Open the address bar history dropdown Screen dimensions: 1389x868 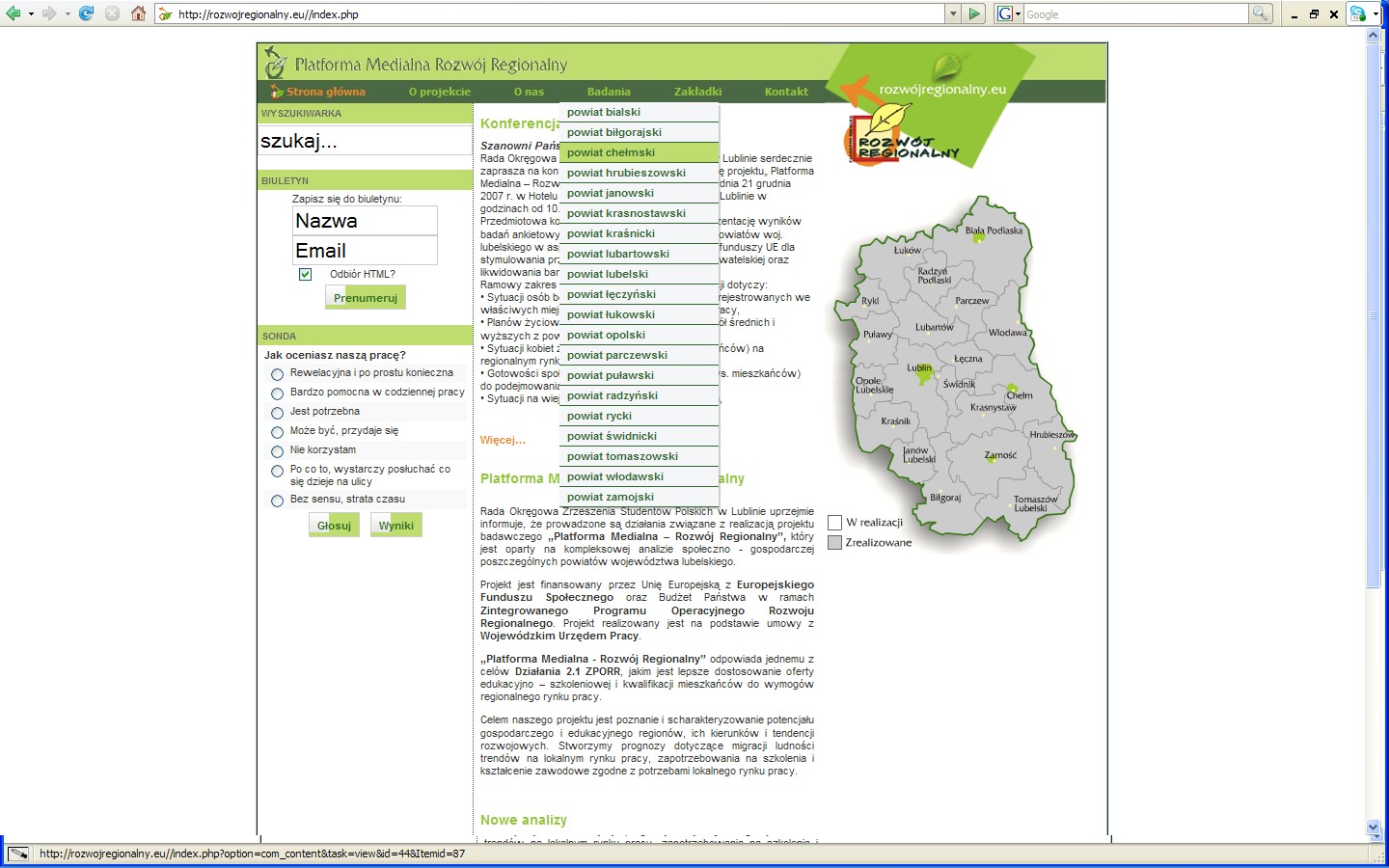pyautogui.click(x=953, y=14)
